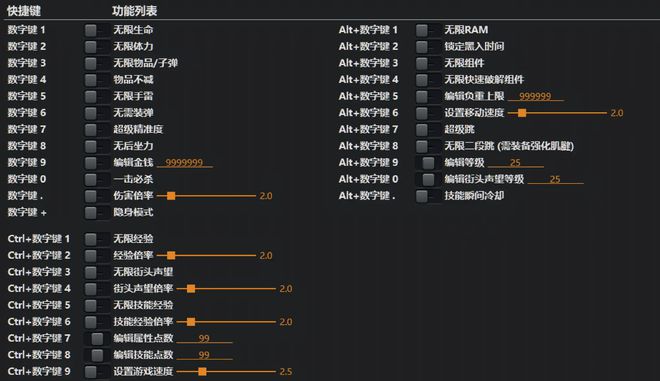Click the hotkey label 数字键 1
Screen dimensions: 660x381
click(x=27, y=30)
